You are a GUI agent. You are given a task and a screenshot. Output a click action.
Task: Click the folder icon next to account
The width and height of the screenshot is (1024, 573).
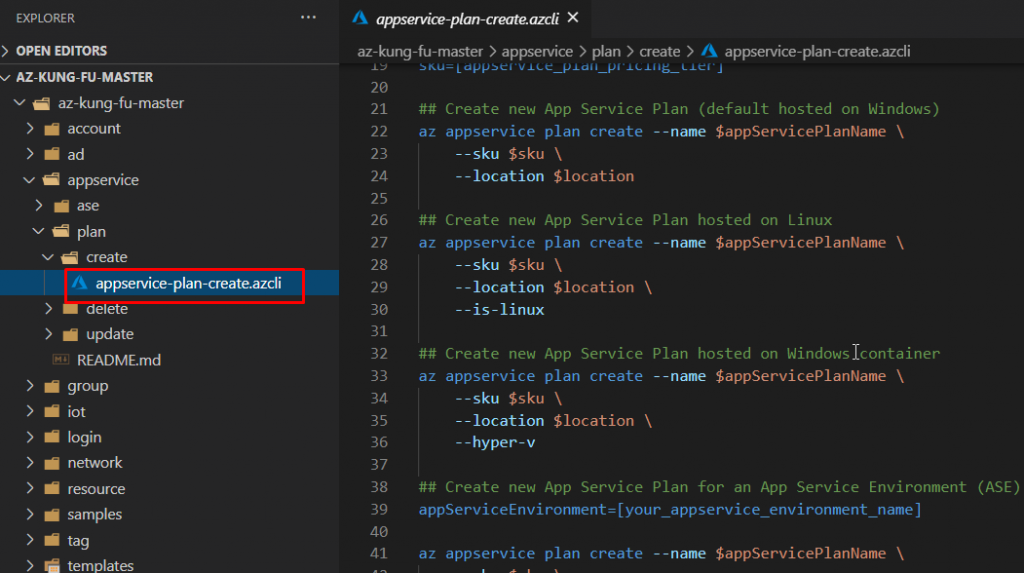(x=51, y=129)
